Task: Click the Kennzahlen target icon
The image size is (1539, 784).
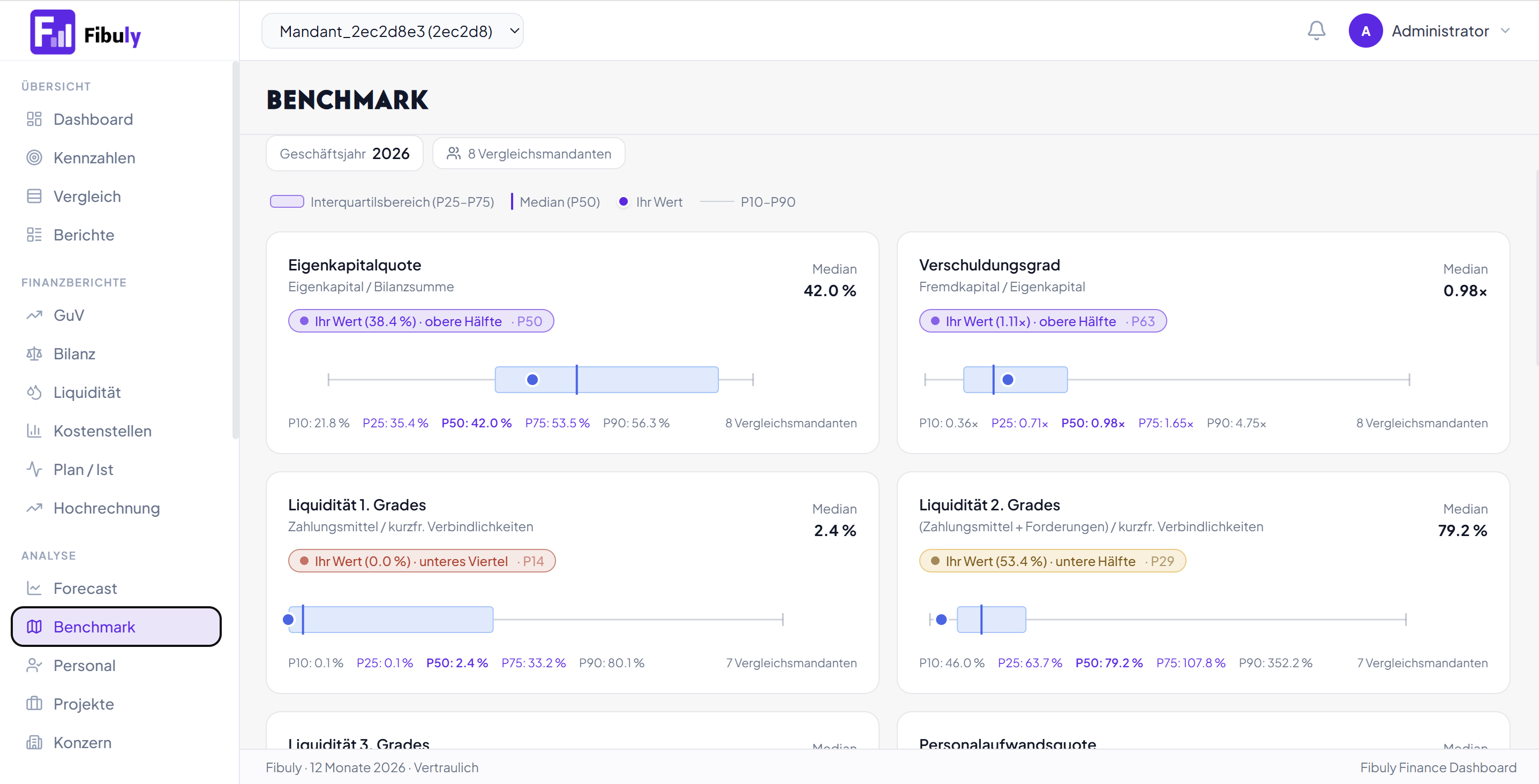Action: click(x=34, y=157)
